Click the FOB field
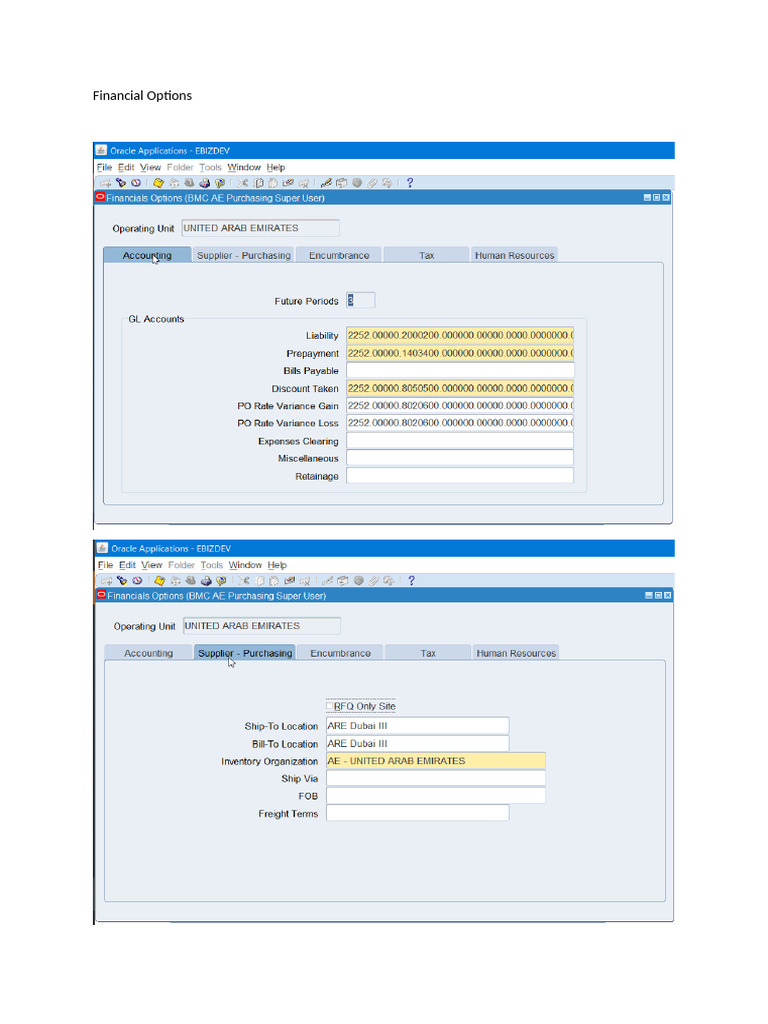This screenshot has width=768, height=1024. tap(436, 796)
